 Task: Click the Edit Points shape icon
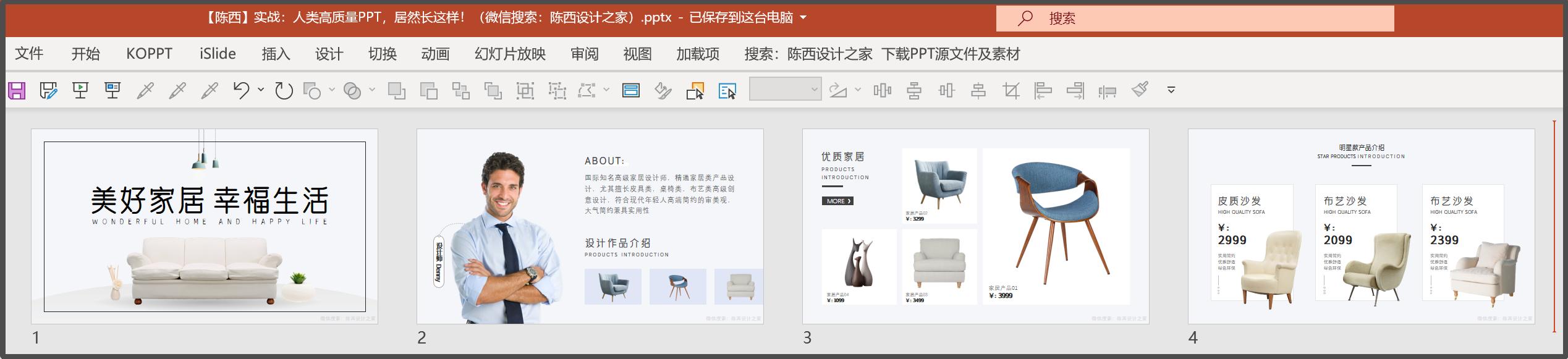coord(586,91)
